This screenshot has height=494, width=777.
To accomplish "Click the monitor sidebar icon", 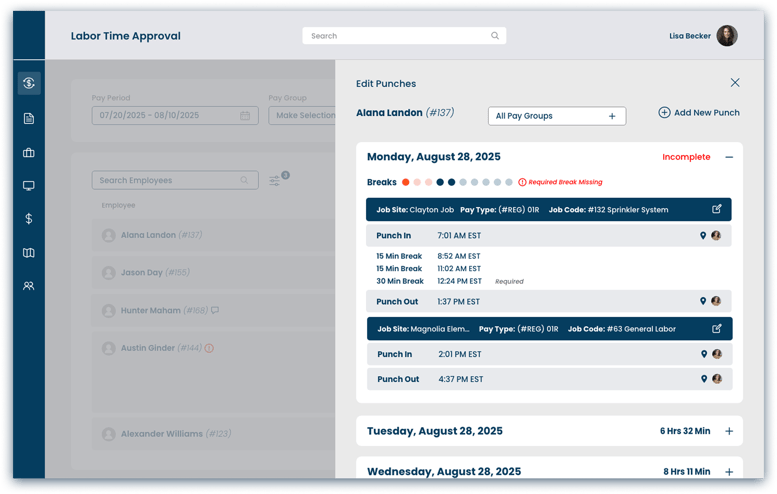I will click(29, 186).
